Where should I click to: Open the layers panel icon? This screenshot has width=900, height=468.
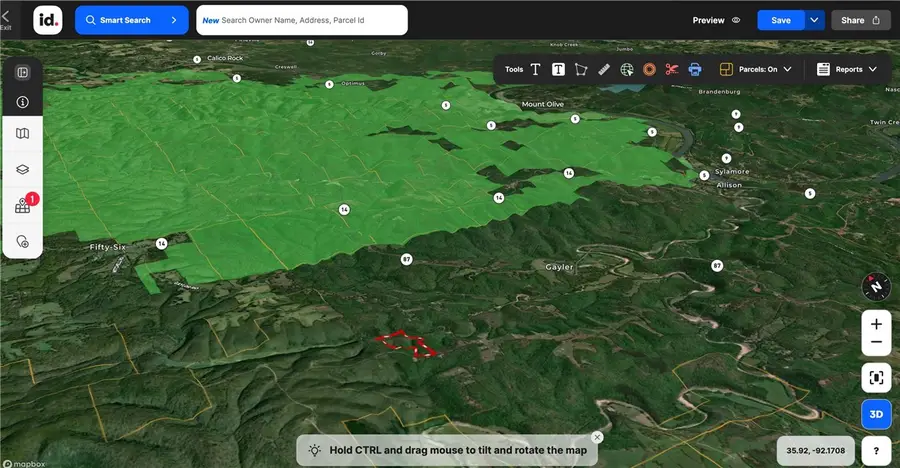pos(22,170)
